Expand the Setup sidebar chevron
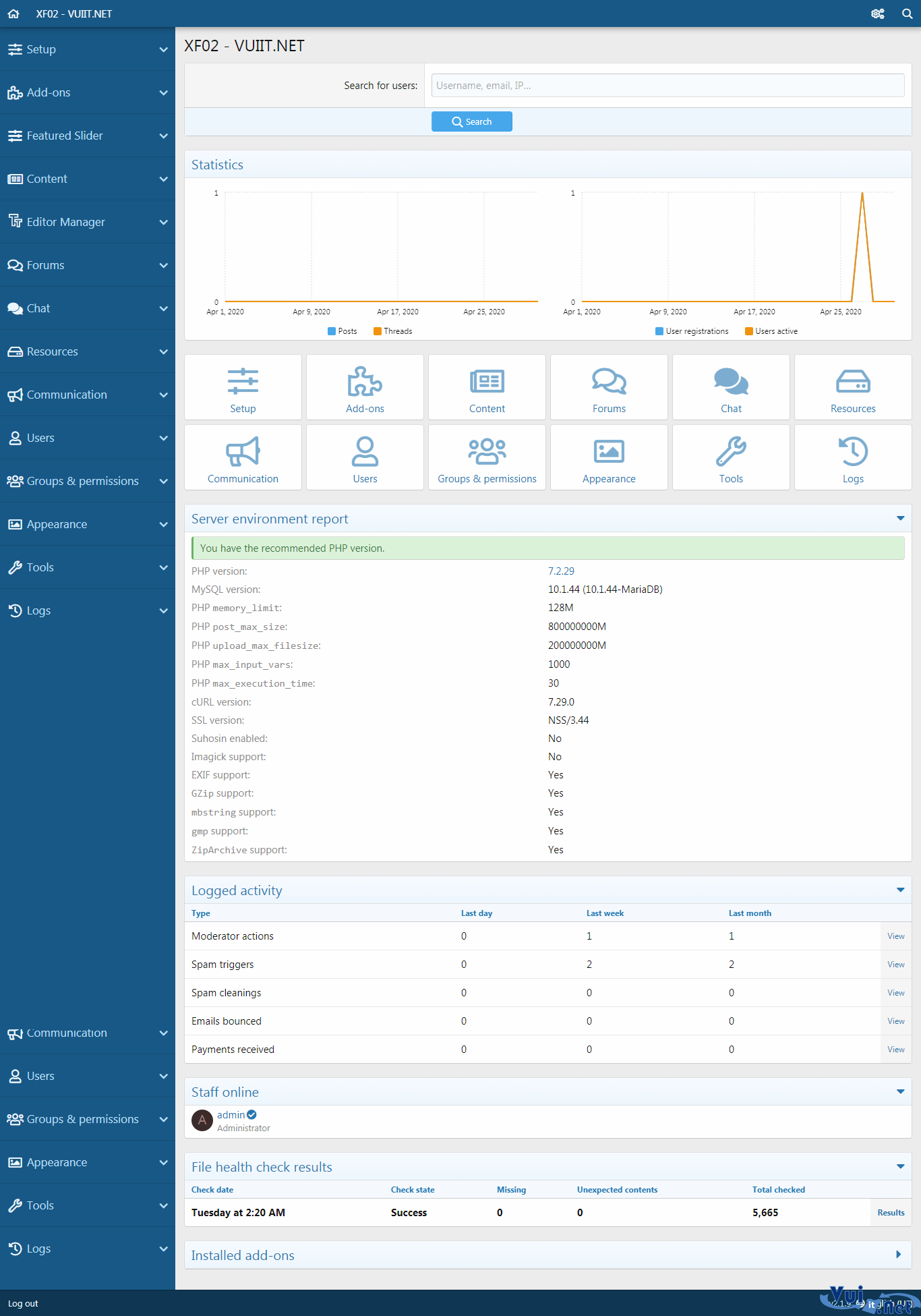 (163, 49)
